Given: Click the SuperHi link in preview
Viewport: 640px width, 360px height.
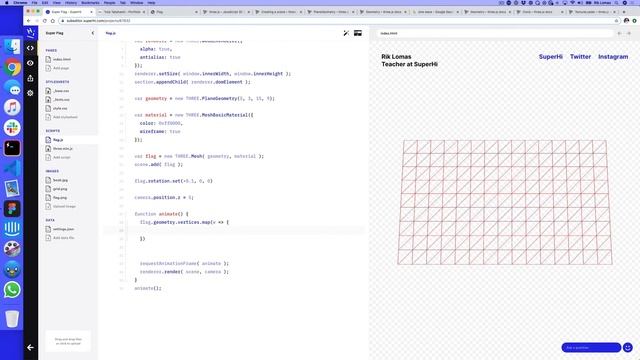Looking at the screenshot, I should tap(551, 57).
